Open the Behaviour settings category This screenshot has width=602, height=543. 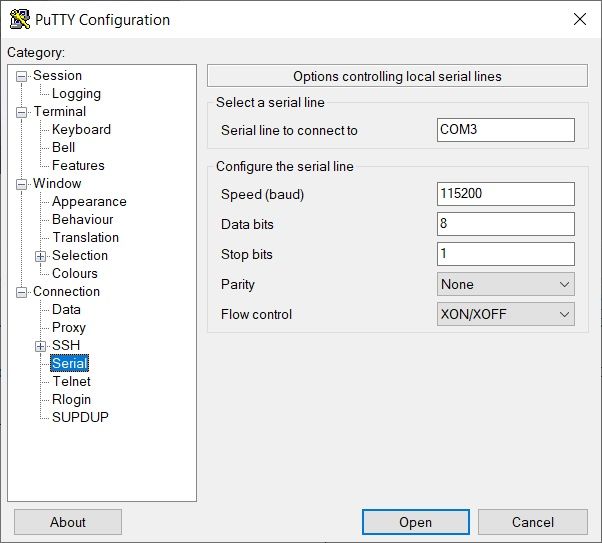(83, 219)
